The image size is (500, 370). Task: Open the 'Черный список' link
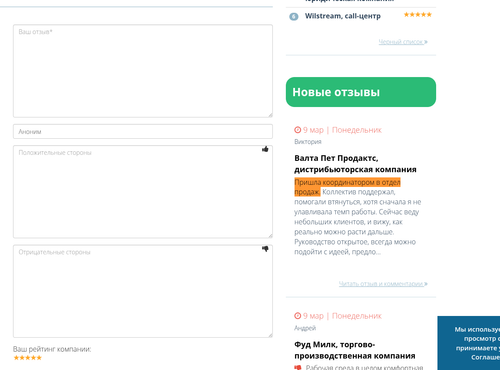click(403, 42)
